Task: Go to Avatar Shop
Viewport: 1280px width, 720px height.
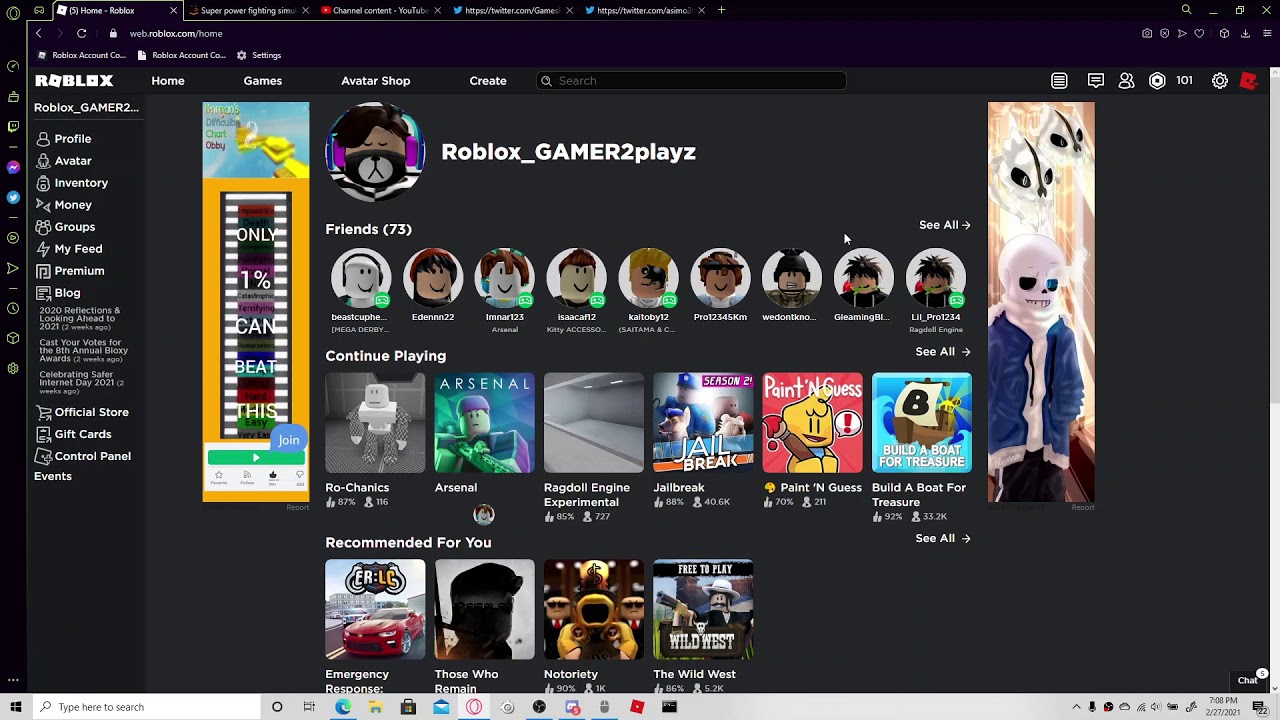Action: click(x=375, y=81)
